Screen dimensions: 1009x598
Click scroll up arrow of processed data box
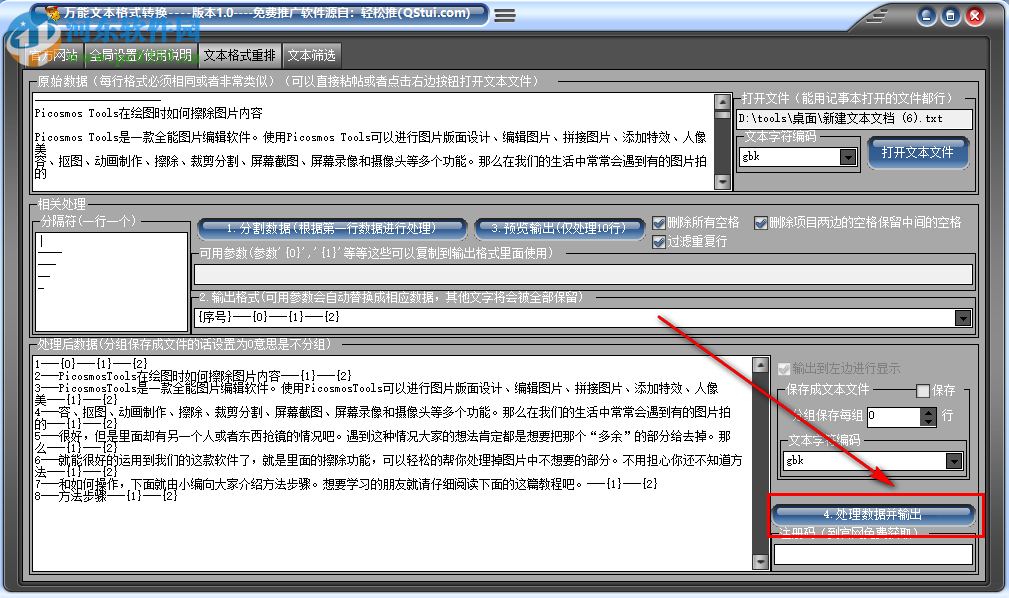click(761, 365)
